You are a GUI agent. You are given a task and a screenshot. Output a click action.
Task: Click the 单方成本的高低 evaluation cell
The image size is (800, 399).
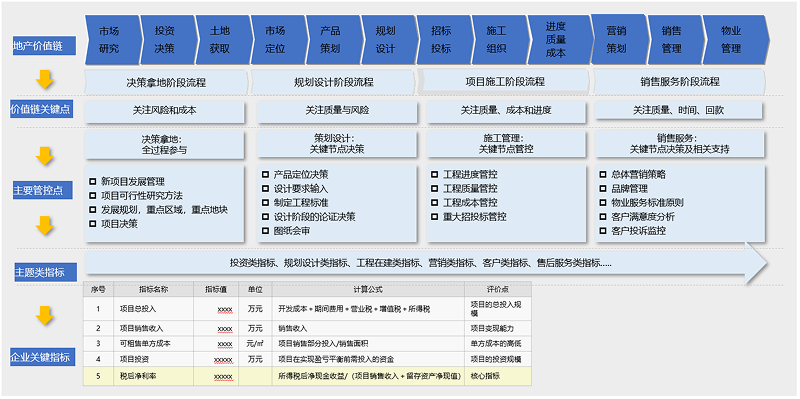tap(498, 344)
